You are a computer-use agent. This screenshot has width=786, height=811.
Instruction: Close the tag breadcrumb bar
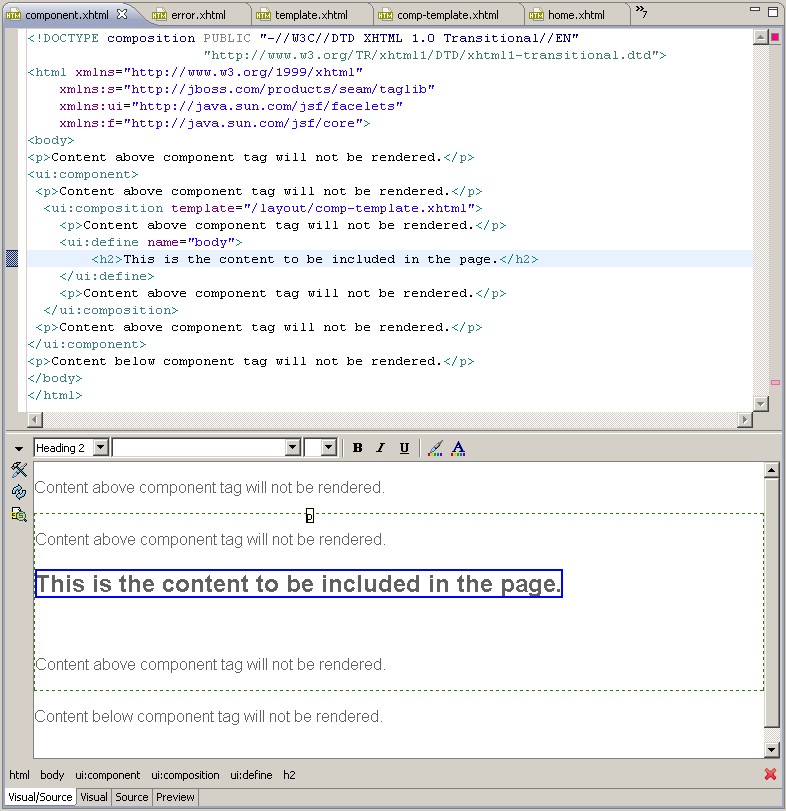point(770,774)
